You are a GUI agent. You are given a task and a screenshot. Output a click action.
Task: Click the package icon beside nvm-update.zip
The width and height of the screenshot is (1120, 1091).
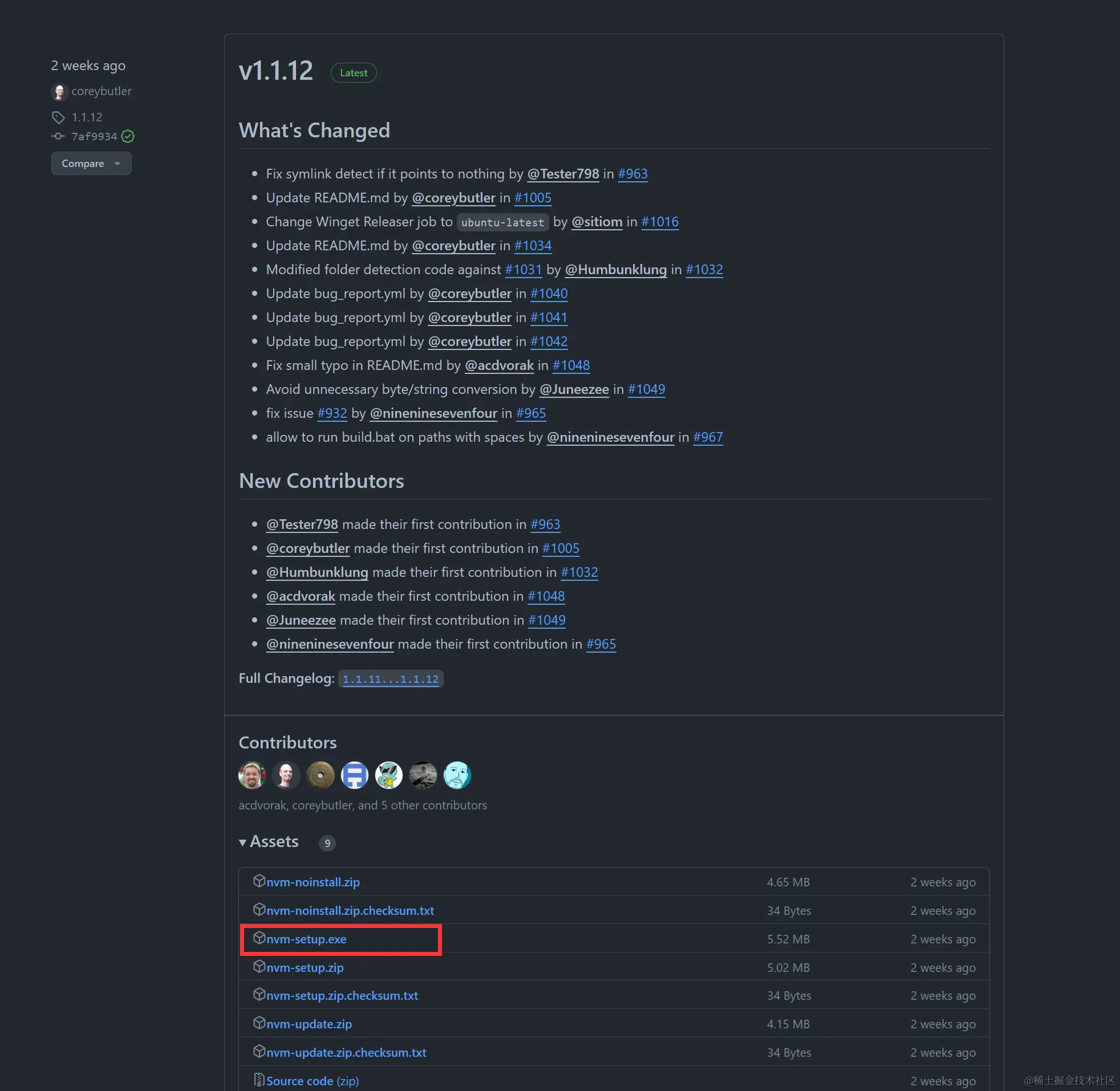click(259, 1023)
